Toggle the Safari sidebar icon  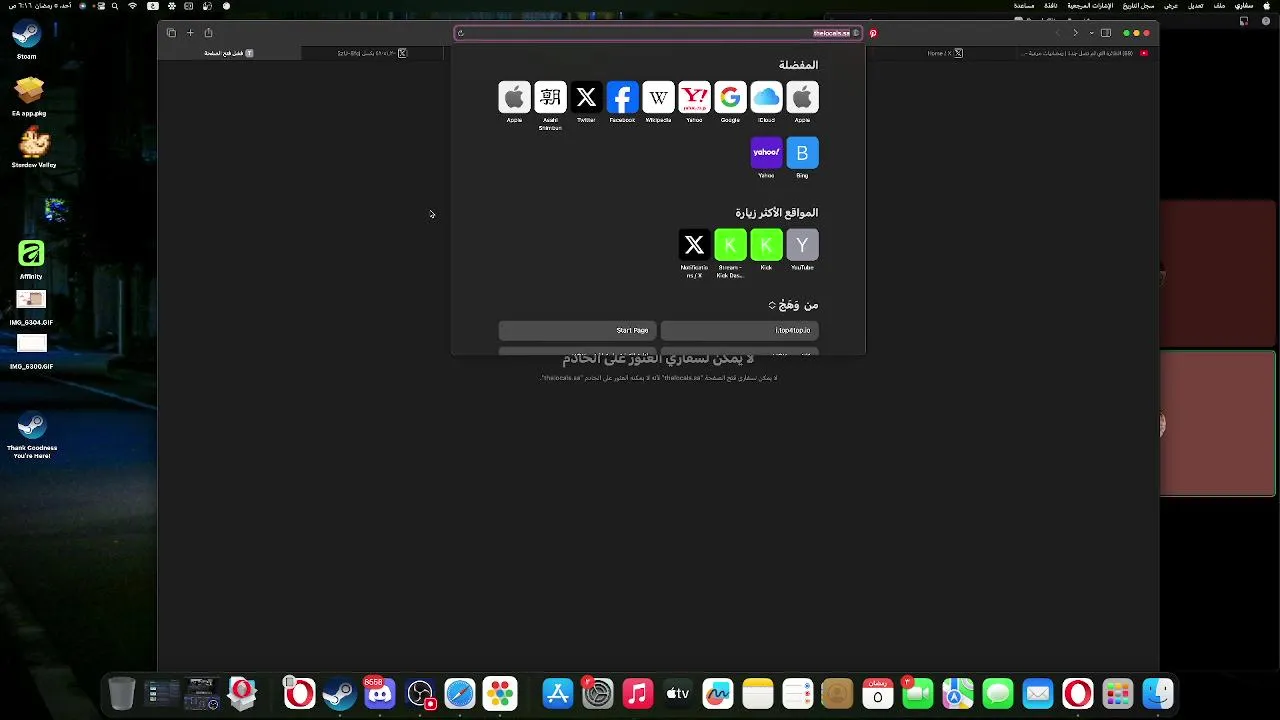click(1105, 33)
